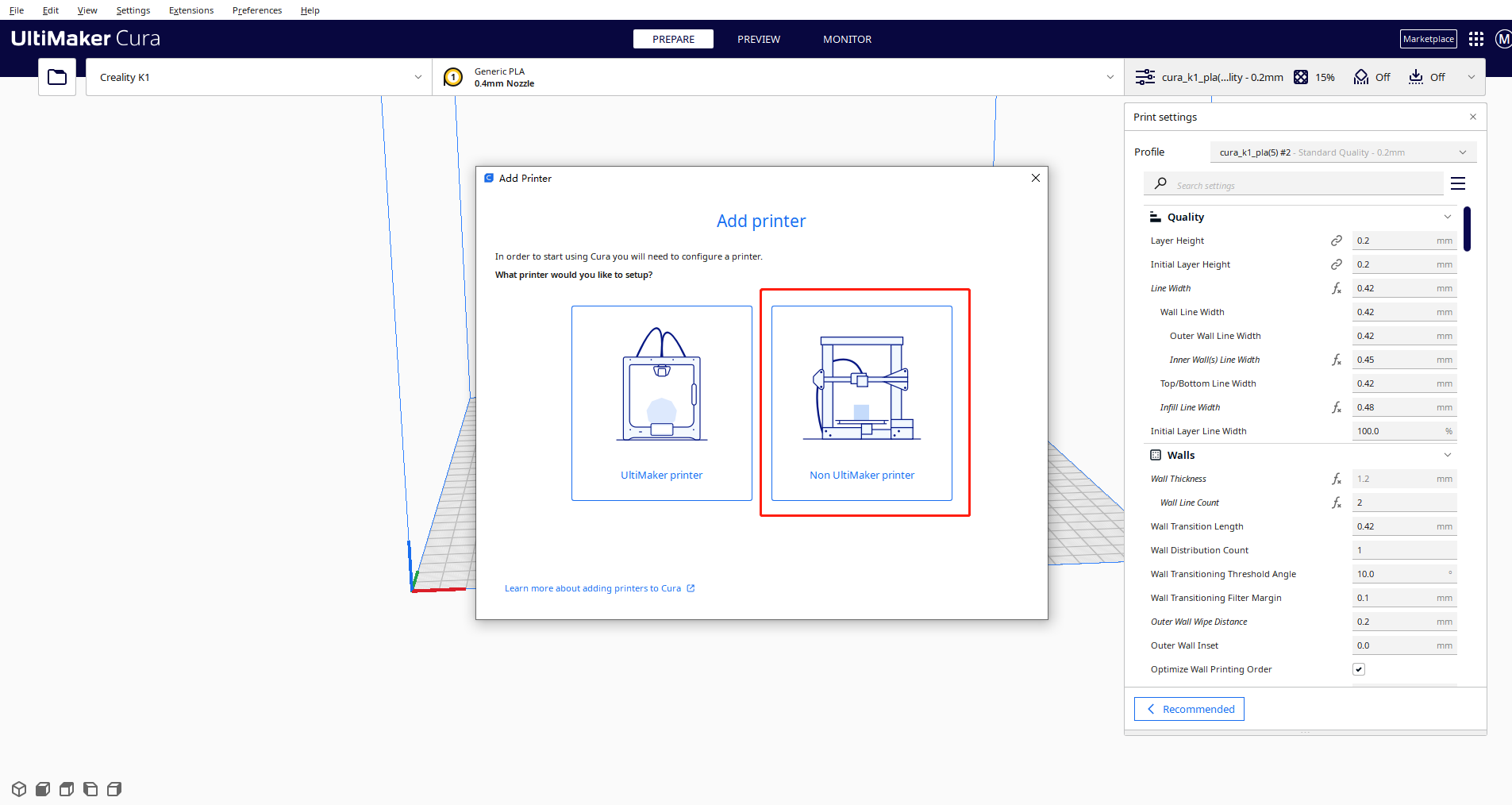Select the left side view cube icon
1512x805 pixels.
[x=90, y=789]
